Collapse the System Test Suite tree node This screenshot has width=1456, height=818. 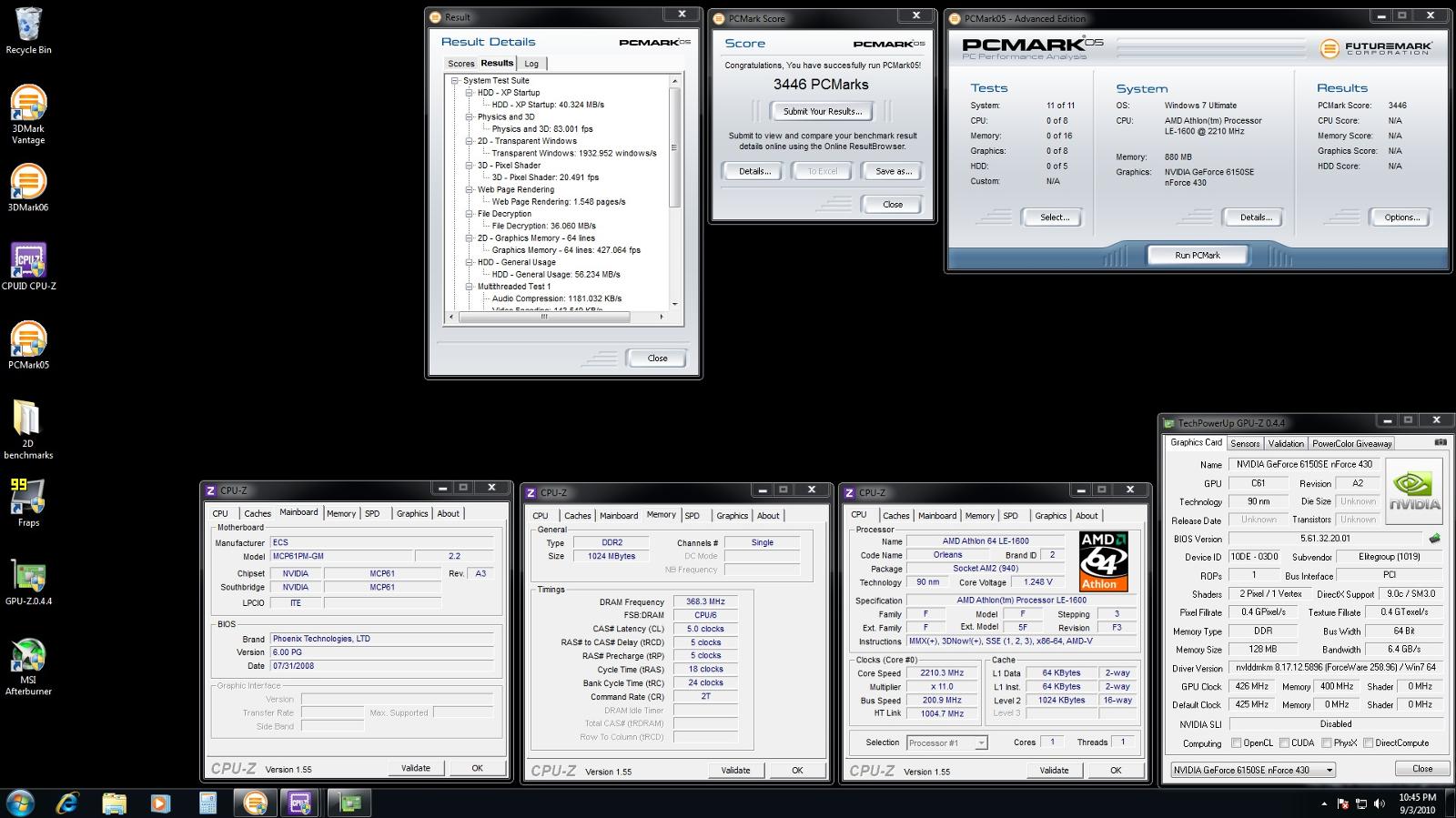pos(455,81)
